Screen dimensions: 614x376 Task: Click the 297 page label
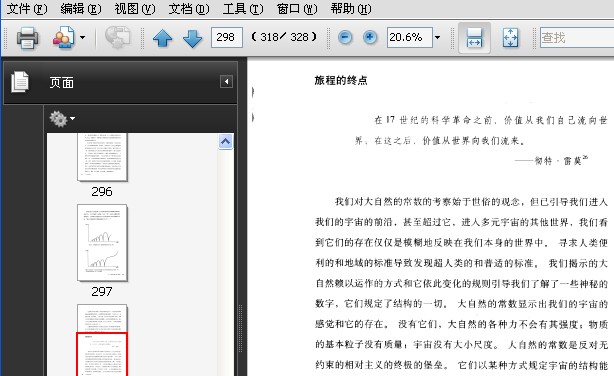(x=102, y=291)
